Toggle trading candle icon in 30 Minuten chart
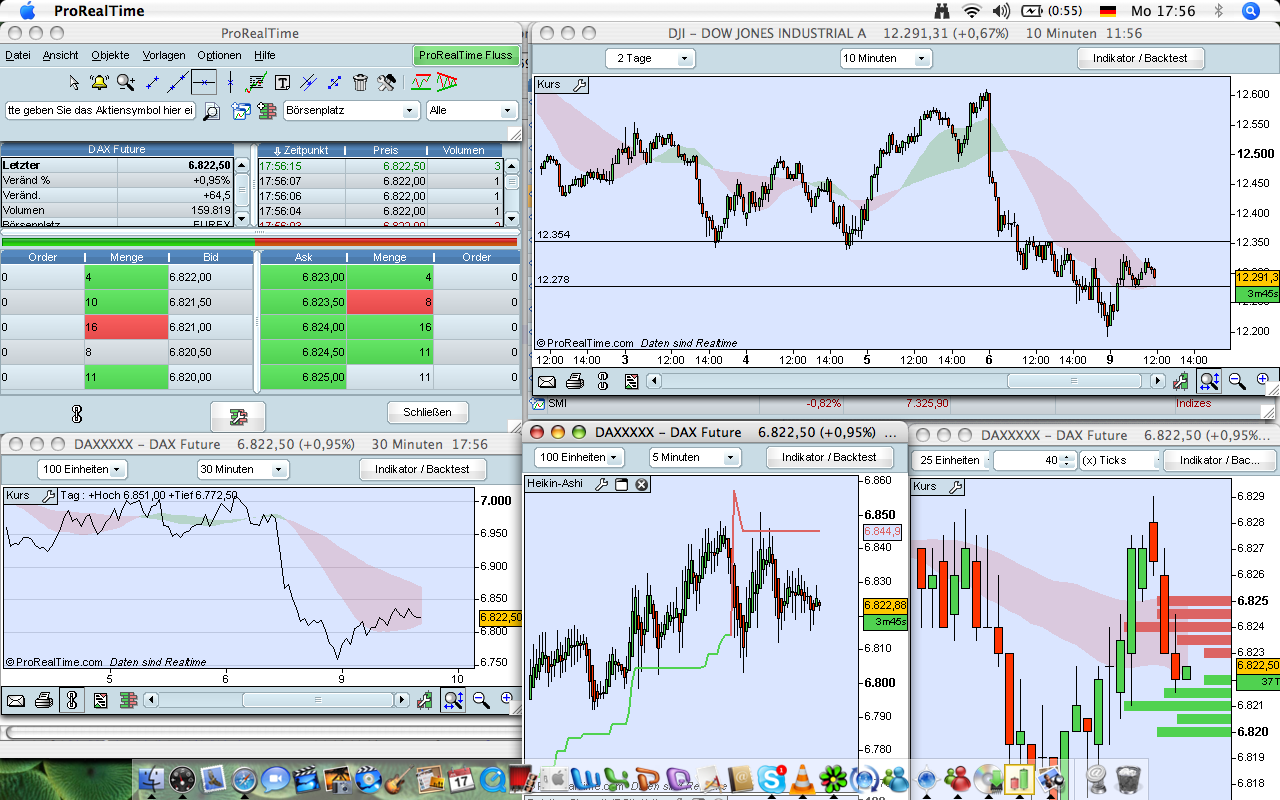 pyautogui.click(x=425, y=700)
